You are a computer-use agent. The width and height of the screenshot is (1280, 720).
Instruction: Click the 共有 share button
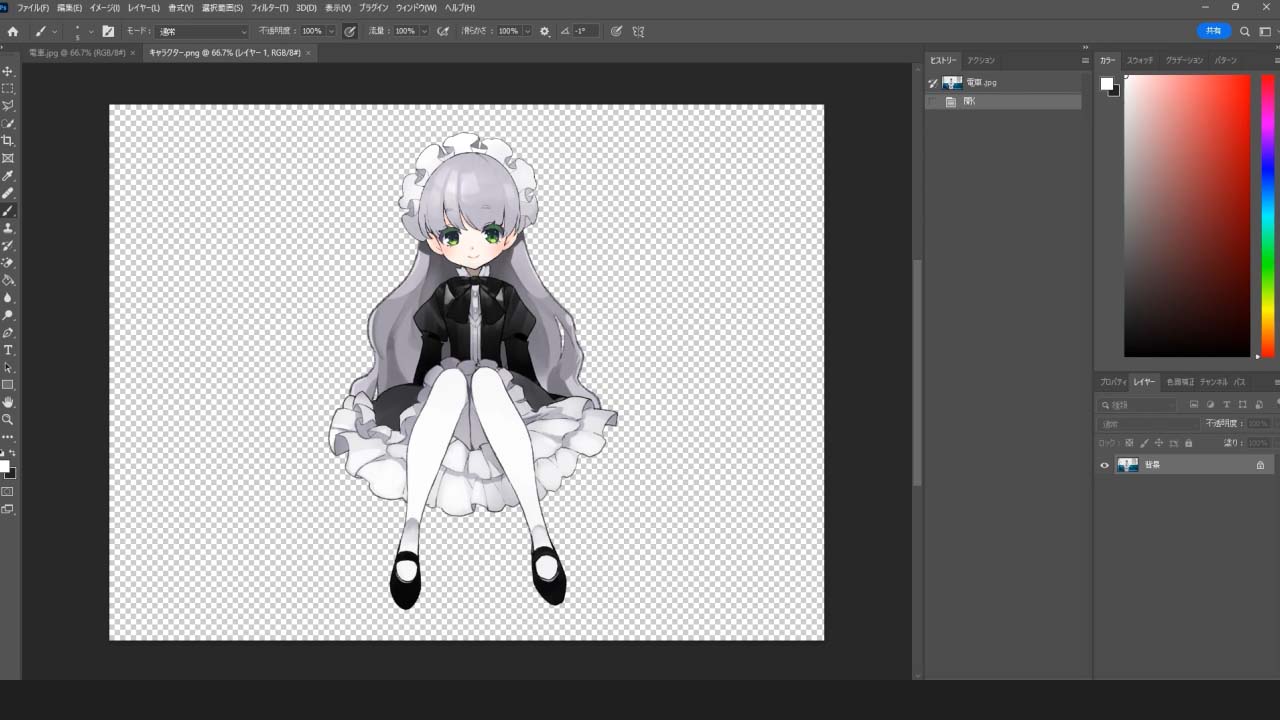click(x=1213, y=31)
